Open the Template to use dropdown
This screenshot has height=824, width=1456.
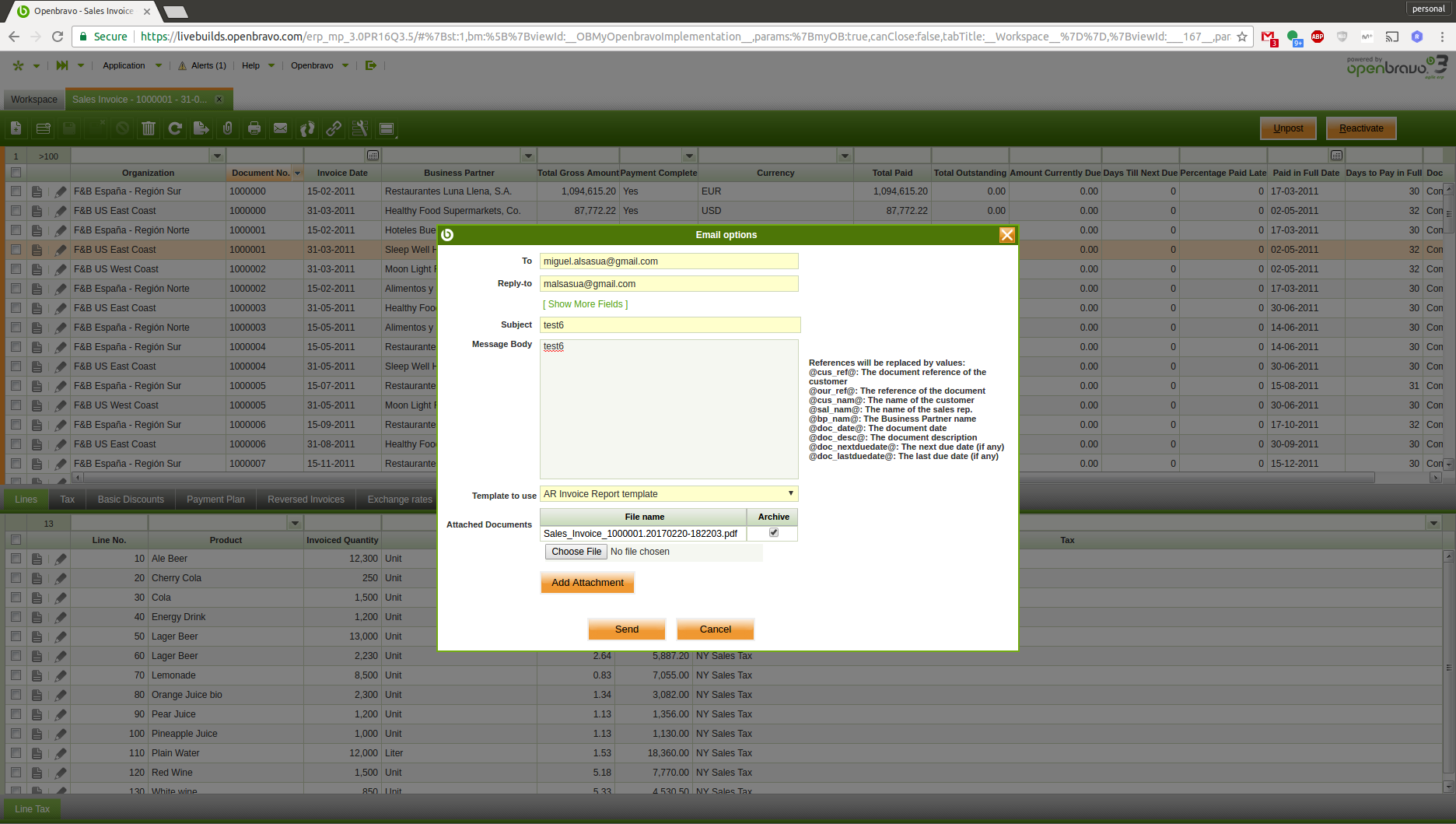(669, 494)
